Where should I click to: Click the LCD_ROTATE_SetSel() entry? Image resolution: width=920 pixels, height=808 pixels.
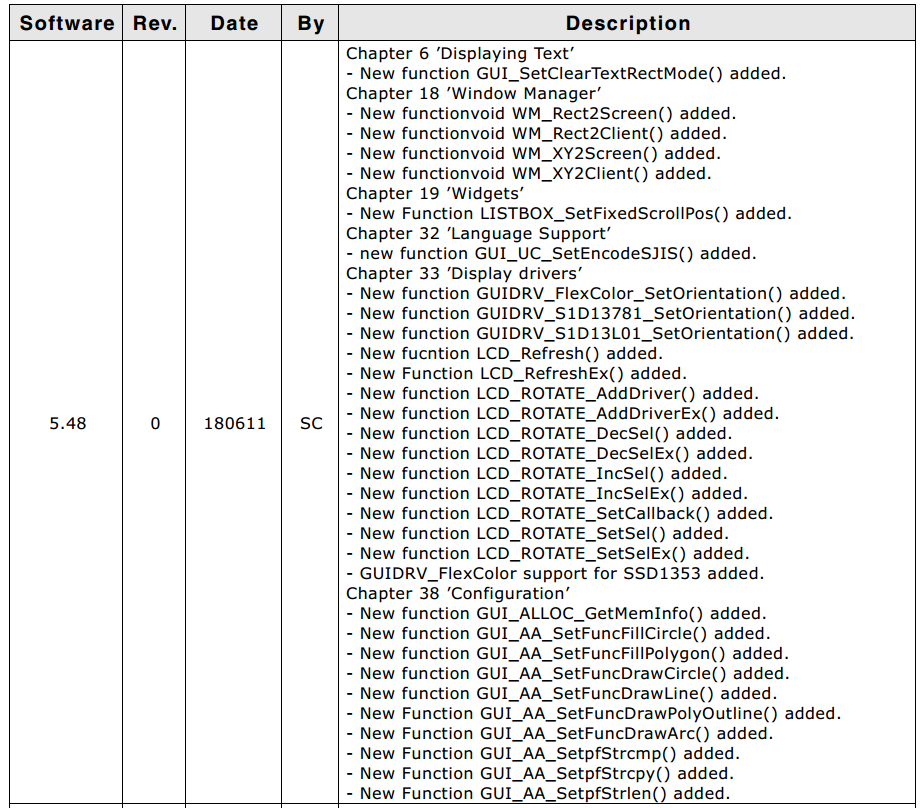537,532
